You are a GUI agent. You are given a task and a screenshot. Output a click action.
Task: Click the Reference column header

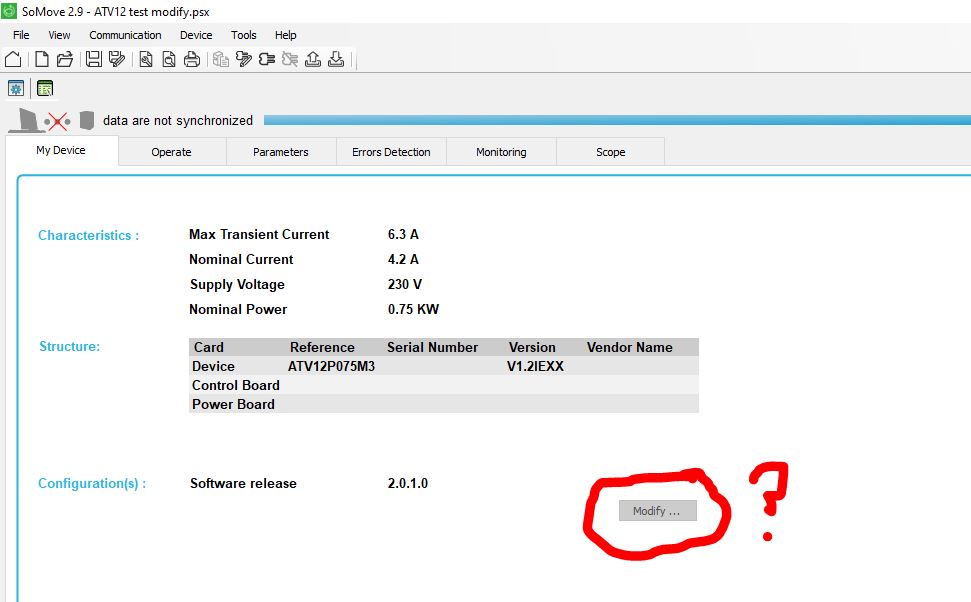(322, 347)
